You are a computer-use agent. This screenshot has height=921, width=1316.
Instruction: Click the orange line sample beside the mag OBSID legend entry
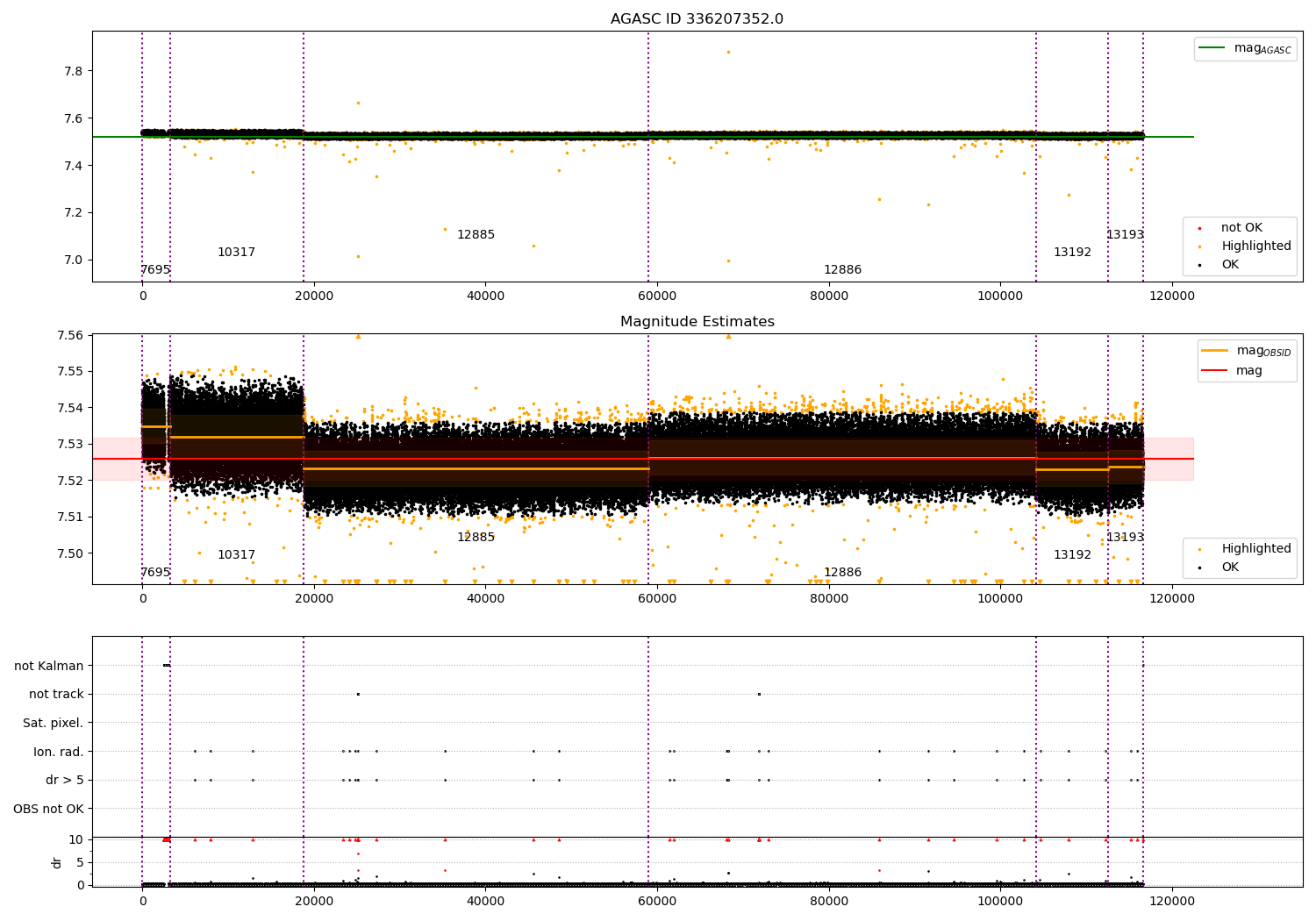pos(1215,351)
